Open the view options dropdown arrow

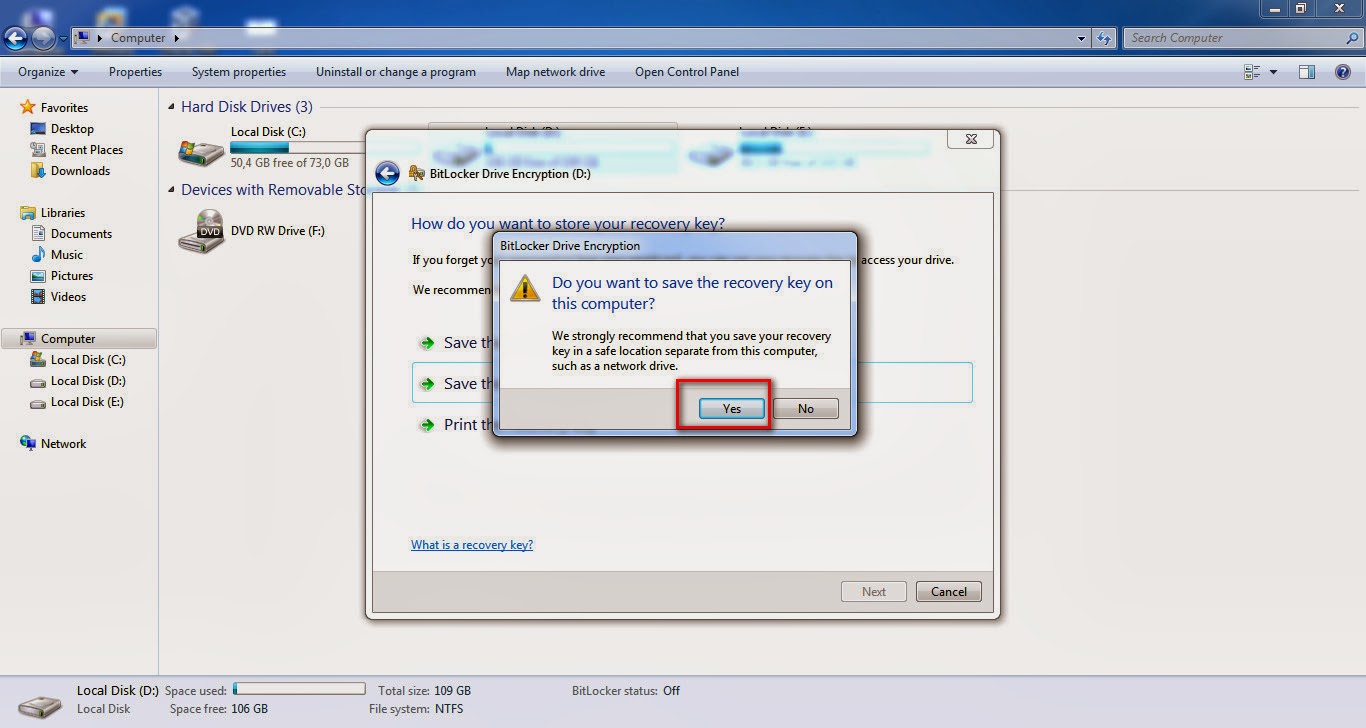[x=1273, y=72]
